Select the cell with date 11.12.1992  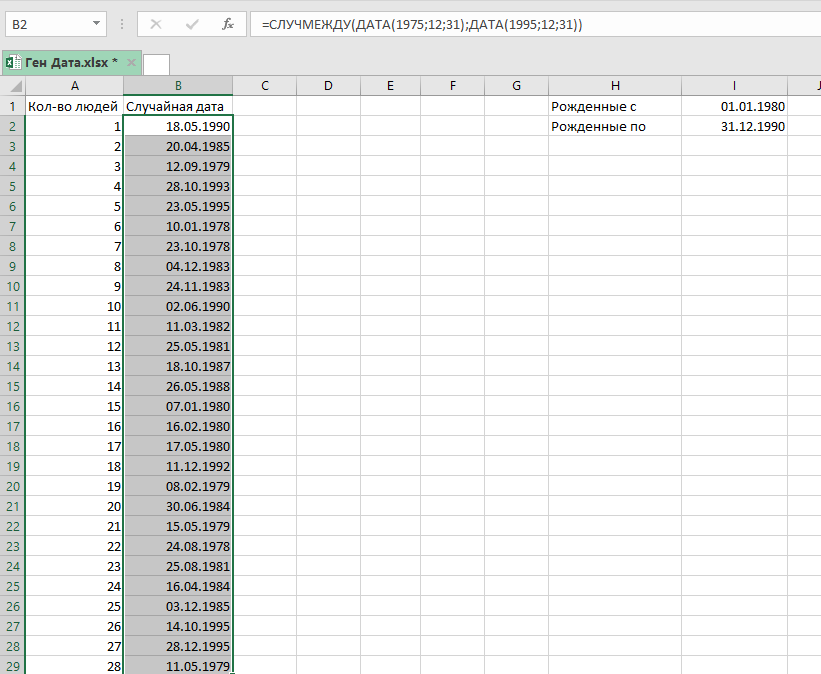[178, 466]
